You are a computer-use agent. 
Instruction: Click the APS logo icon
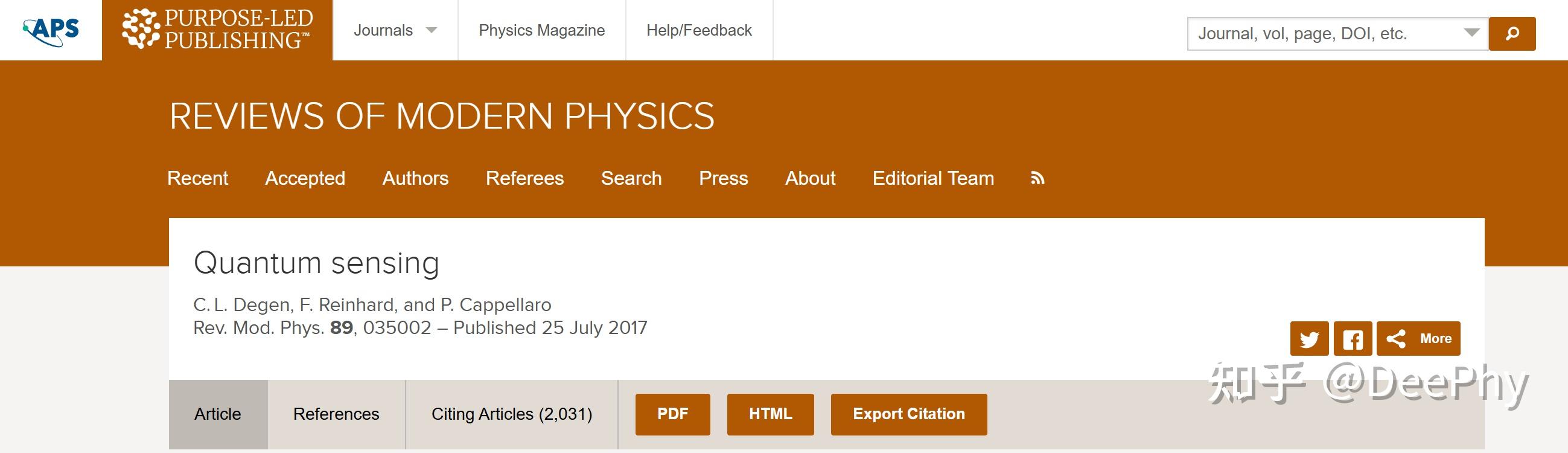[51, 30]
